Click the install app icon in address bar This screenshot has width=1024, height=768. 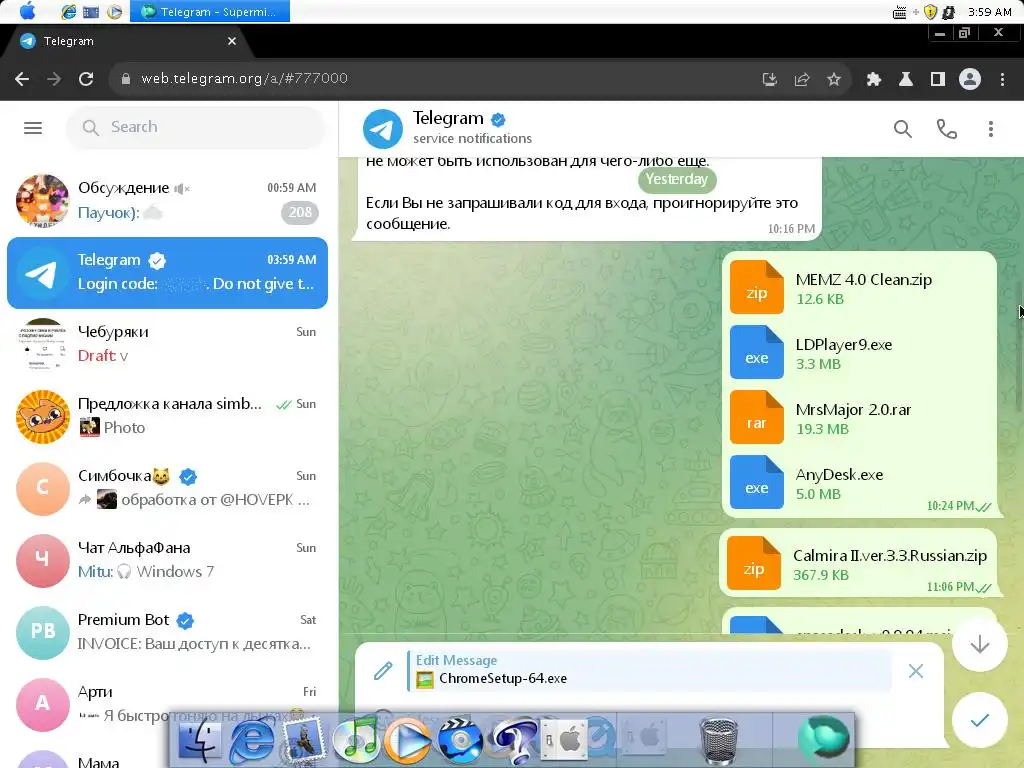[770, 80]
